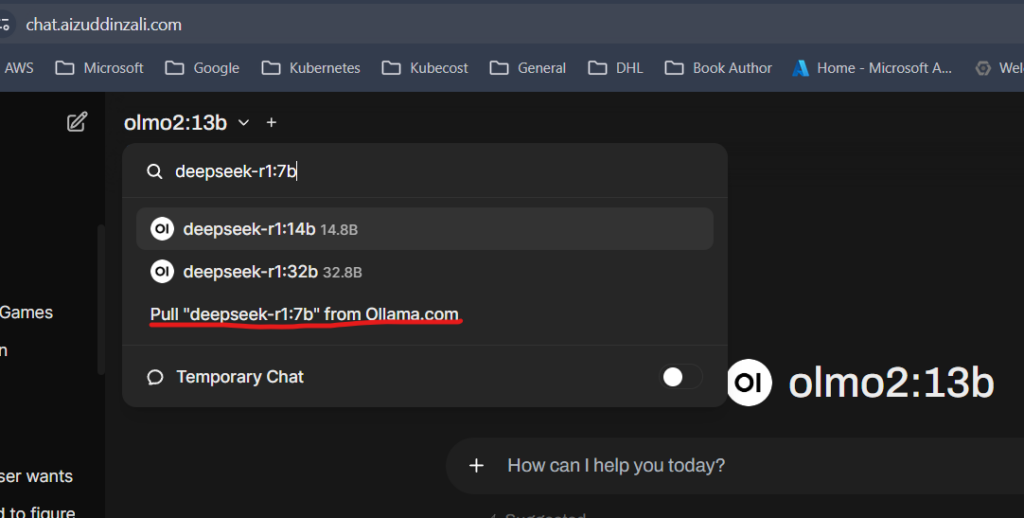
Task: Add another model with plus icon
Action: [272, 122]
